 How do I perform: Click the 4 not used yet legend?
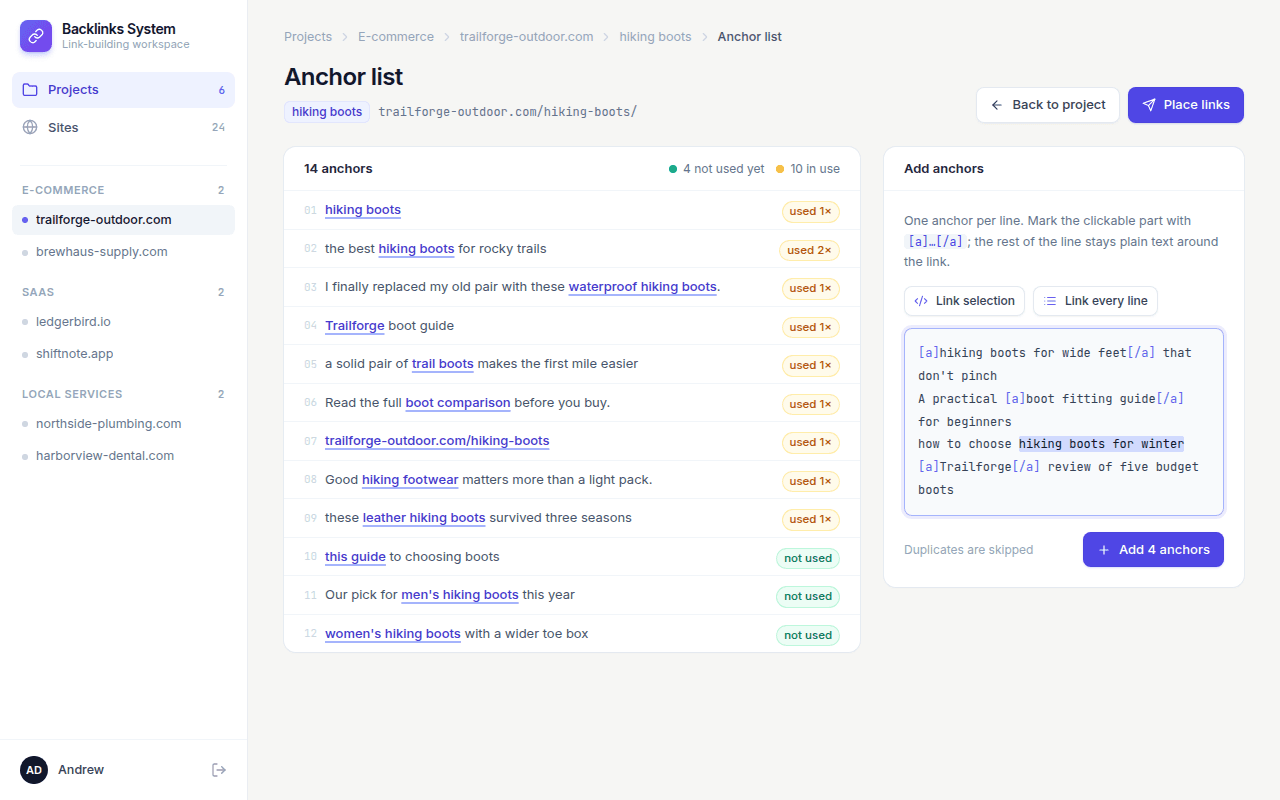click(716, 169)
